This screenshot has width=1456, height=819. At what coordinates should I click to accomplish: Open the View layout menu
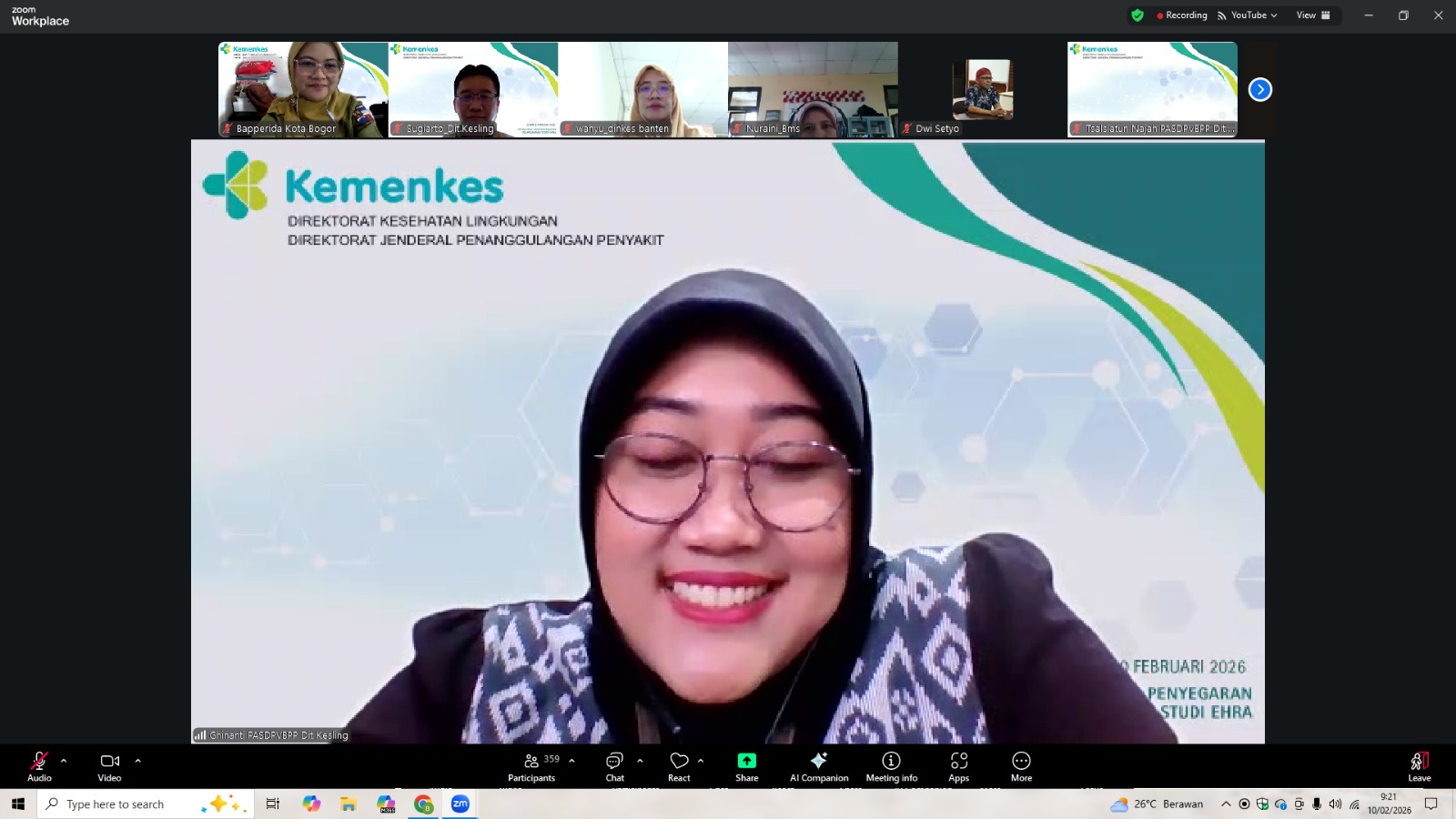(1313, 15)
